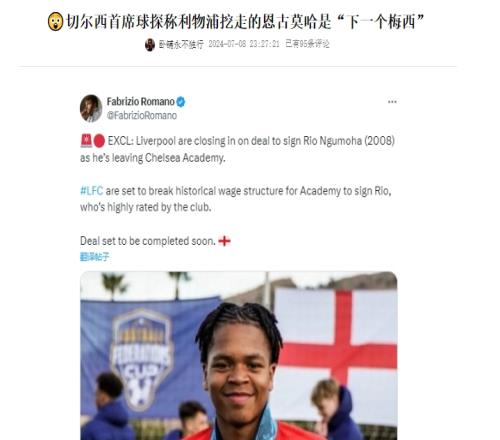The width and height of the screenshot is (500, 440).
Task: Click the England flag emoji after 'soon'
Action: [224, 241]
